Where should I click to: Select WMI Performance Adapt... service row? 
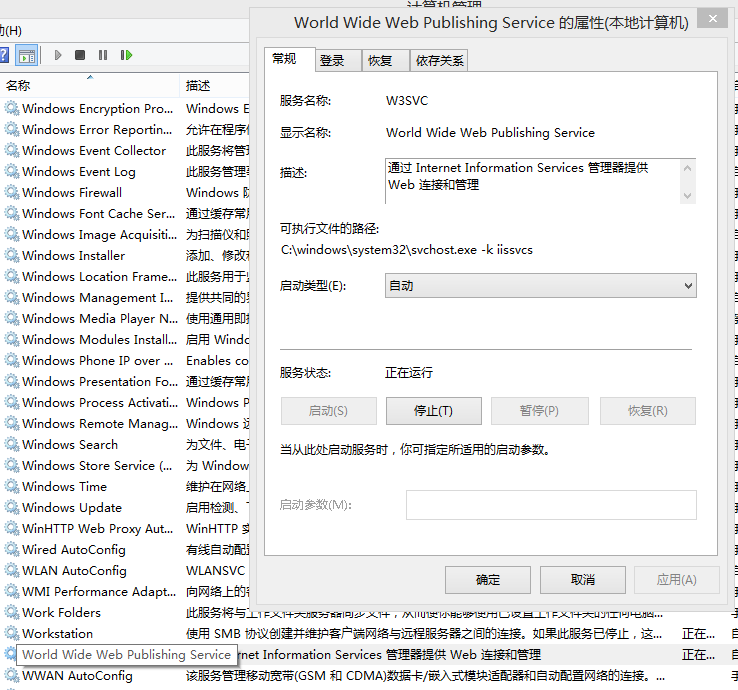pyautogui.click(x=125, y=591)
